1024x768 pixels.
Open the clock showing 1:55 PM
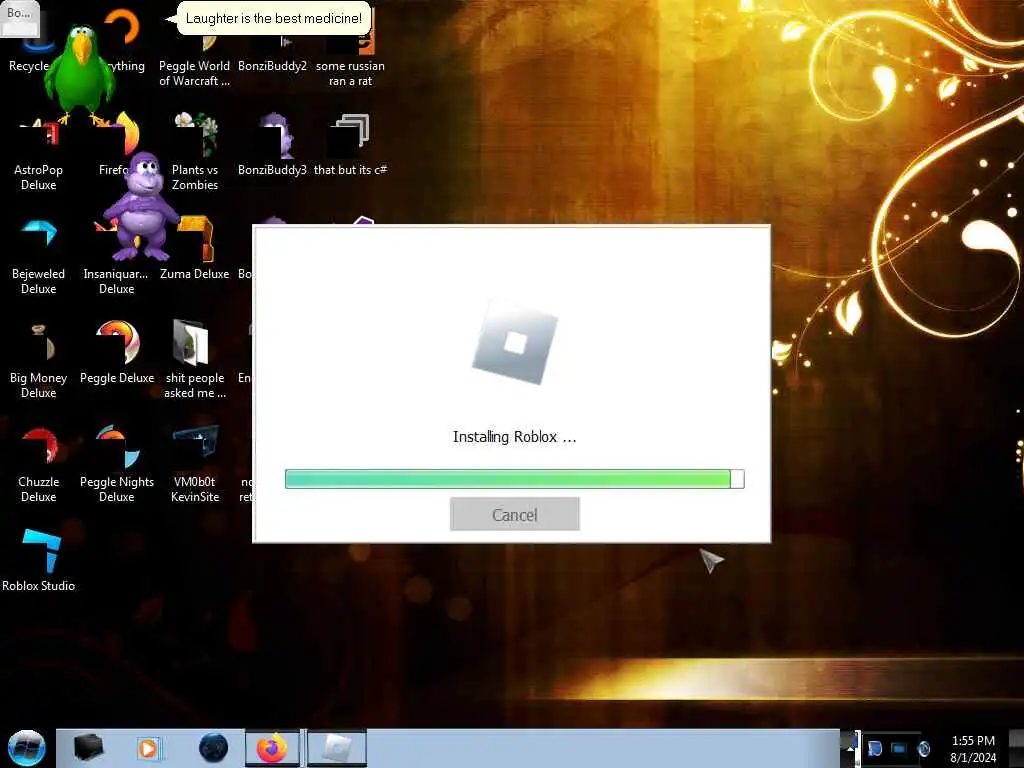pyautogui.click(x=973, y=748)
